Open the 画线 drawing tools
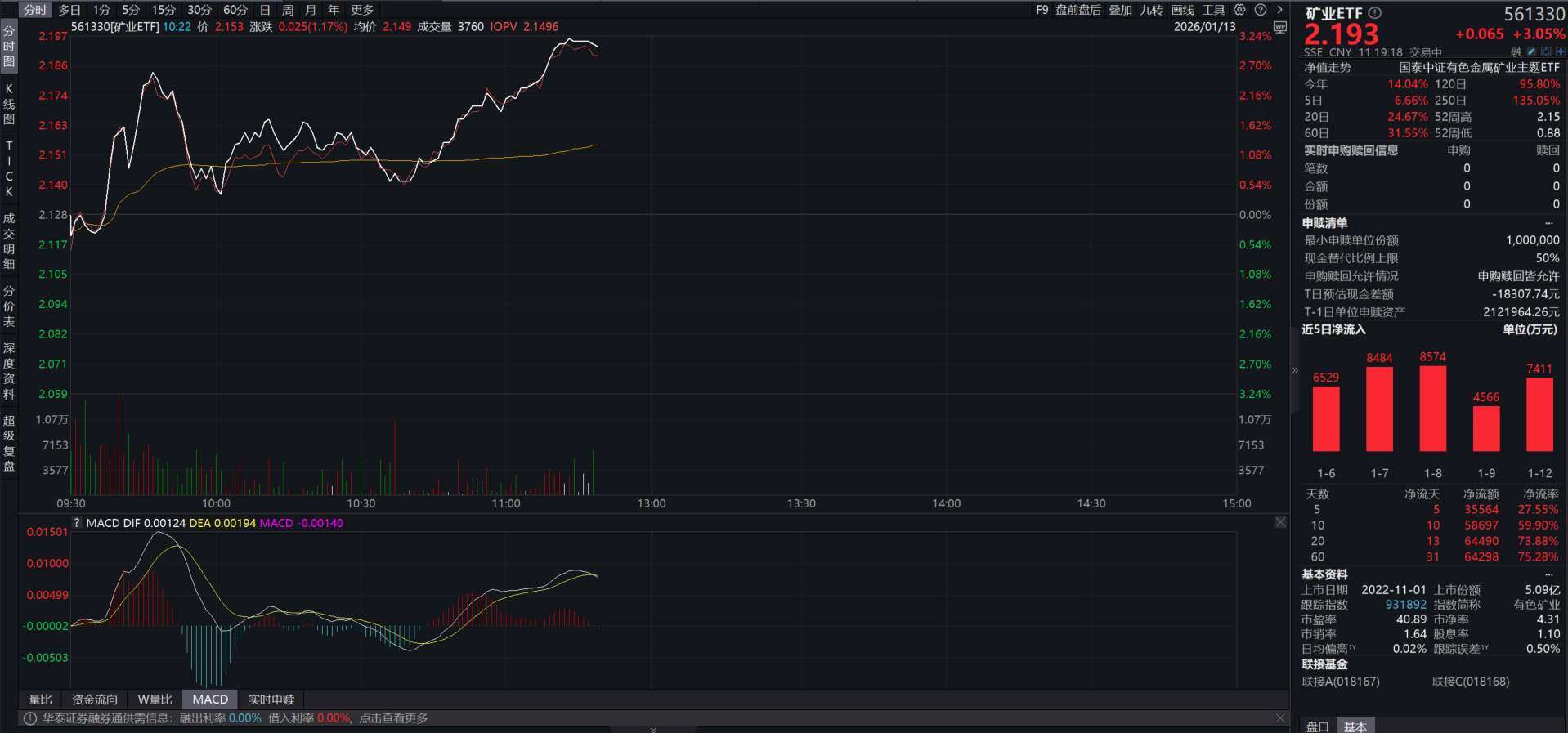Image resolution: width=1568 pixels, height=733 pixels. [1183, 10]
